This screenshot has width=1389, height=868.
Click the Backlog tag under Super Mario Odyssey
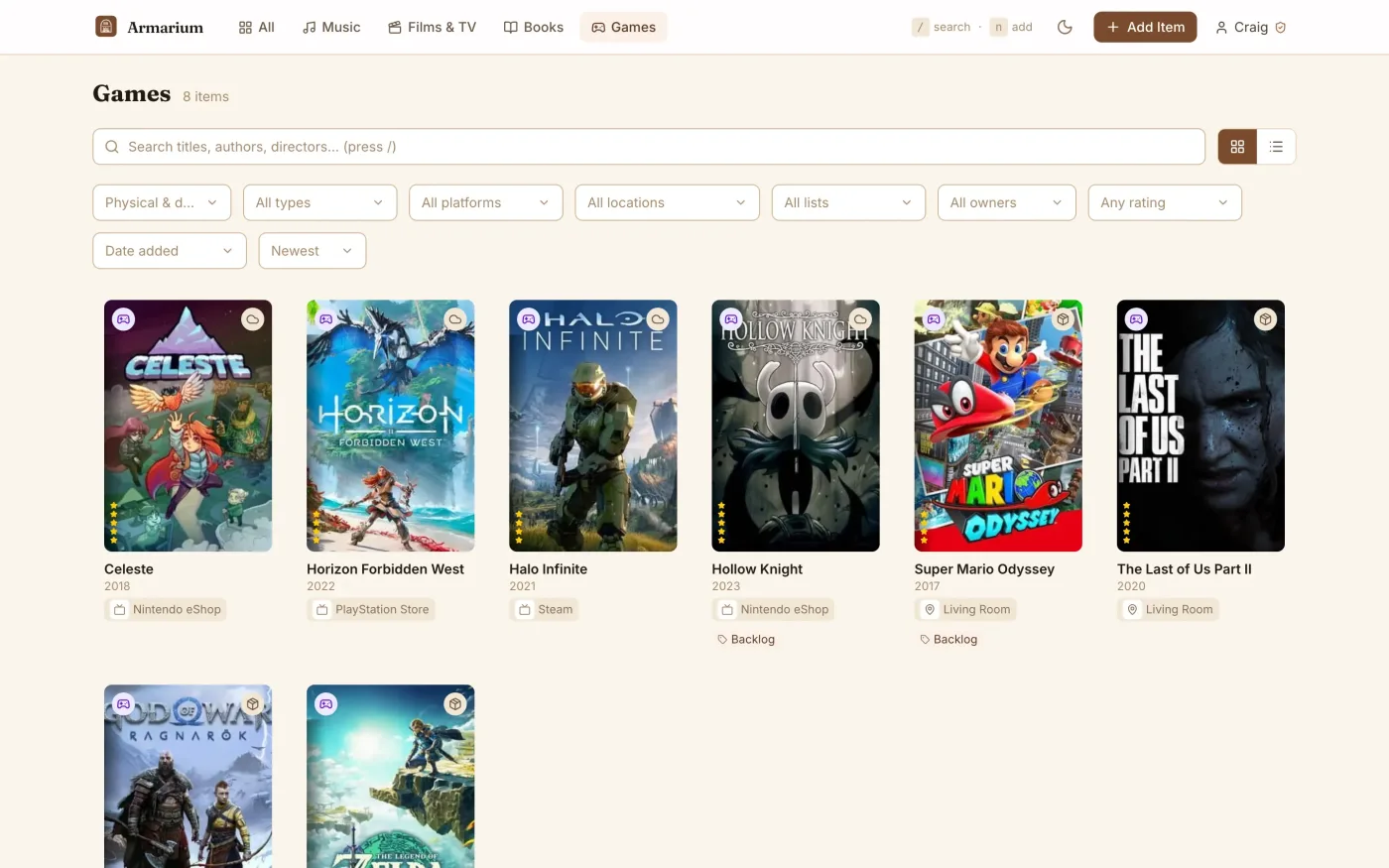pos(948,640)
